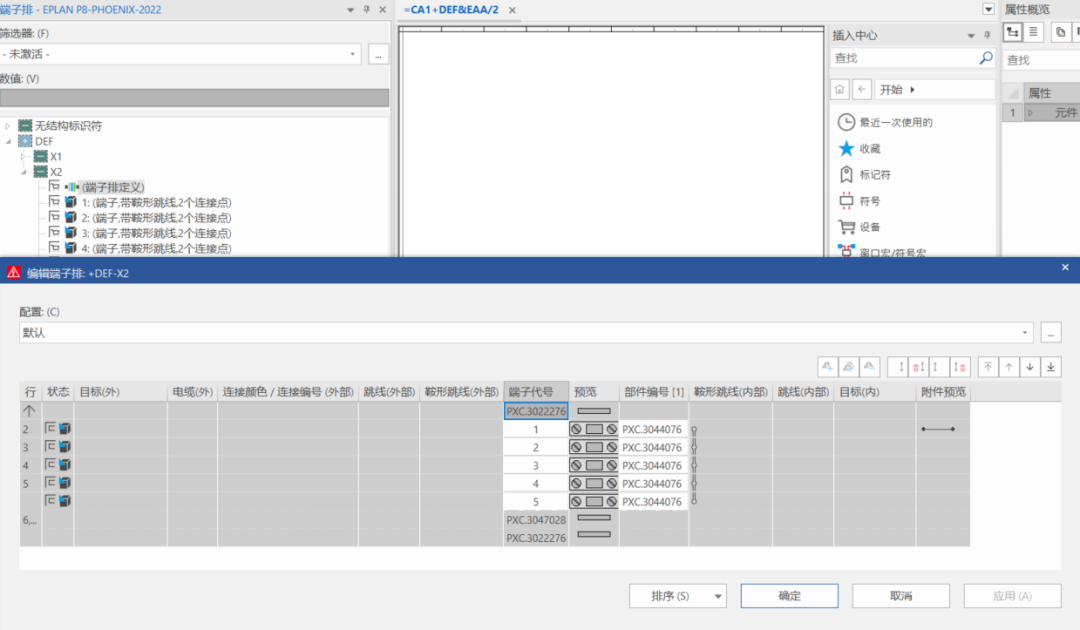This screenshot has width=1080, height=630.
Task: Click terminal designation cell with value 3
Action: (x=536, y=466)
